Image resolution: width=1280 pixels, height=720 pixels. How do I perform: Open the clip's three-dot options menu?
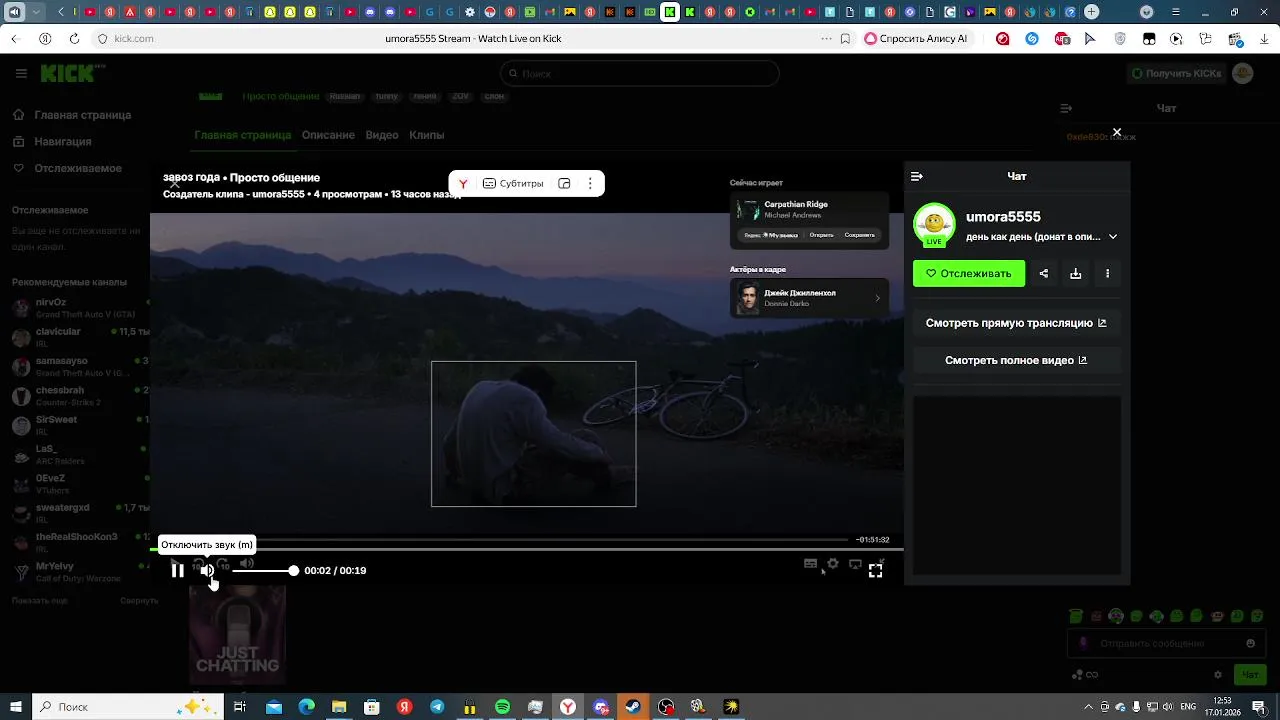pyautogui.click(x=1107, y=273)
